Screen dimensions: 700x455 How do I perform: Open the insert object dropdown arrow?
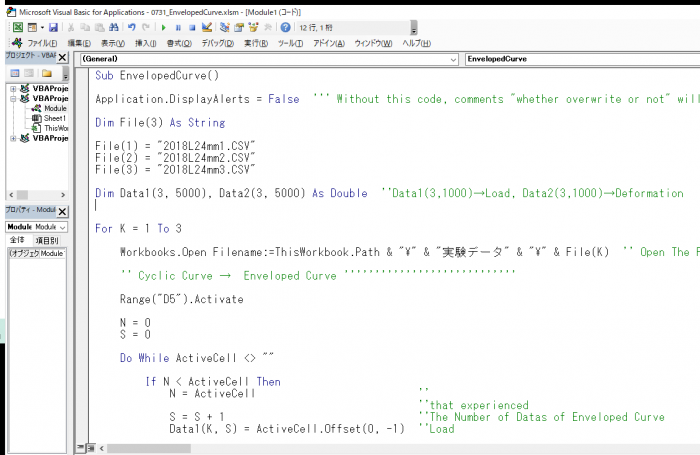coord(42,28)
